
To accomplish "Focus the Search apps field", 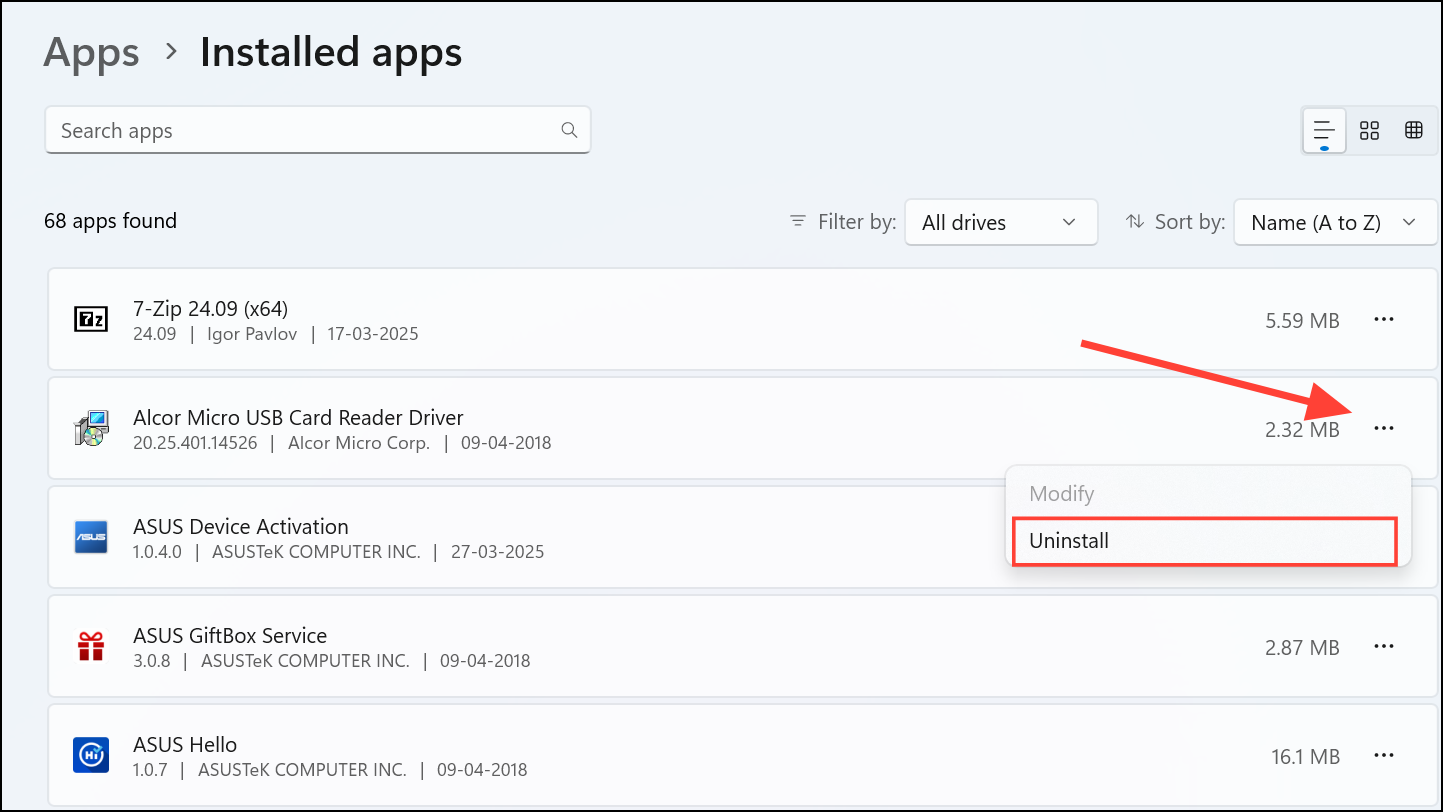I will click(x=318, y=130).
